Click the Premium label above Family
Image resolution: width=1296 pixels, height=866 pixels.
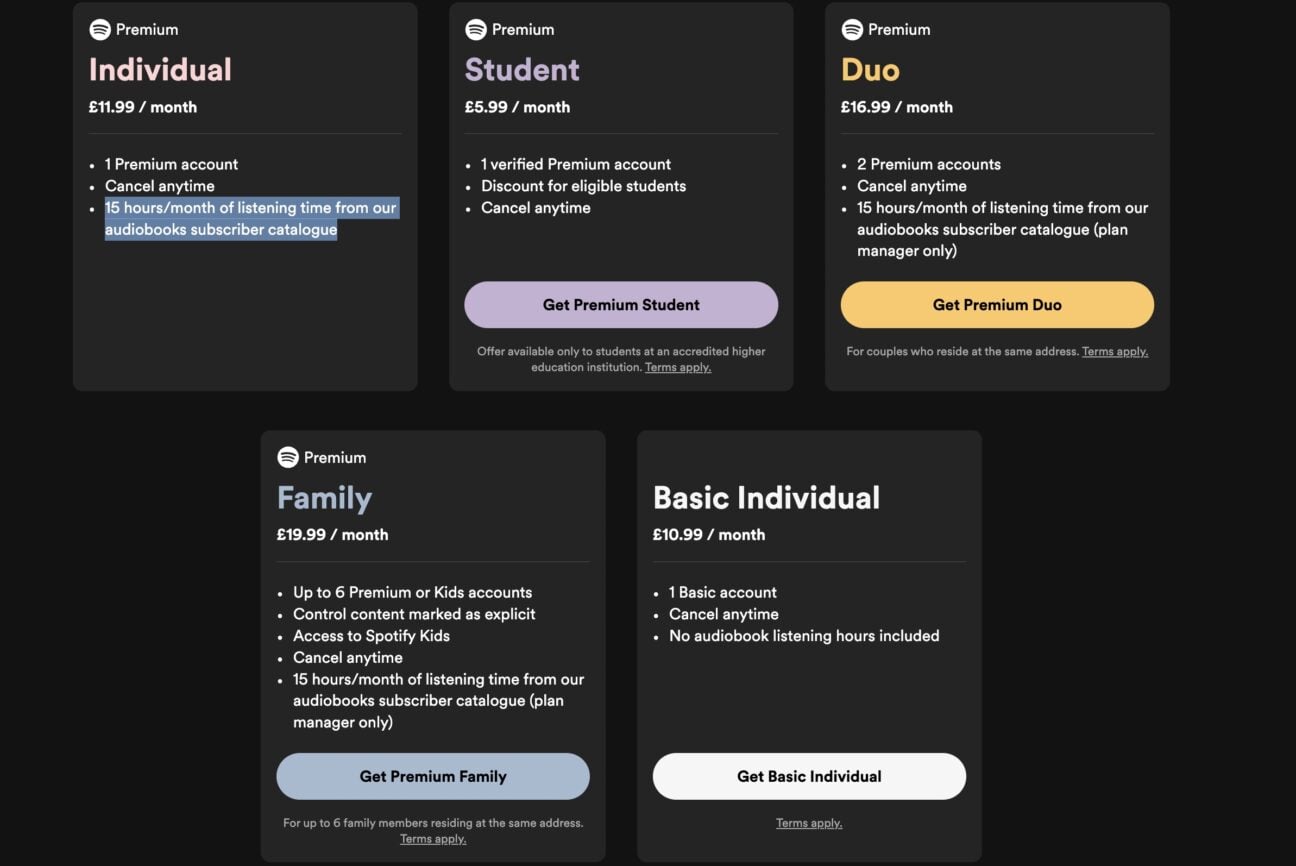pos(333,457)
